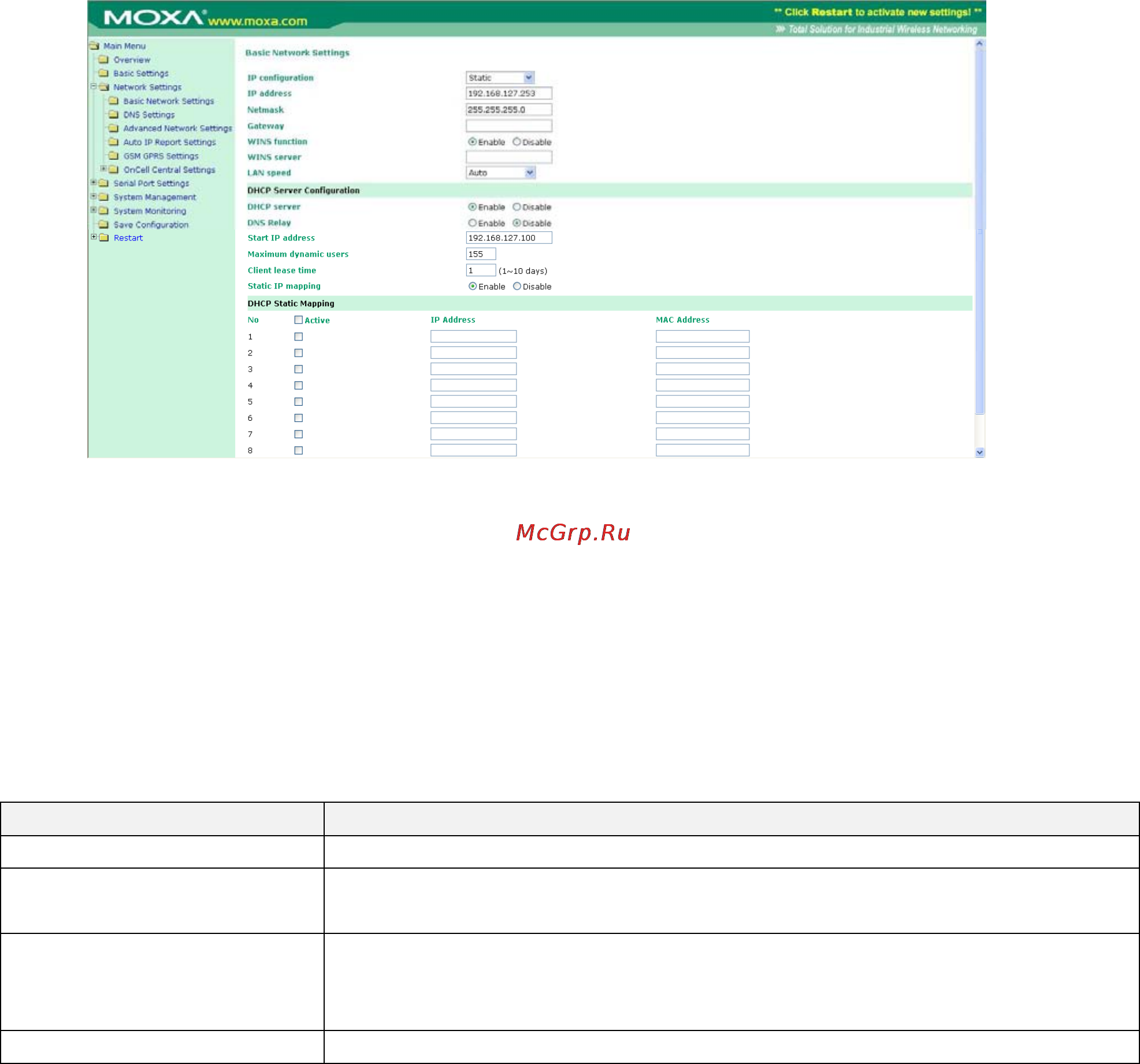Click the System Monitoring folder icon
The width and height of the screenshot is (1140, 1064).
pos(104,211)
